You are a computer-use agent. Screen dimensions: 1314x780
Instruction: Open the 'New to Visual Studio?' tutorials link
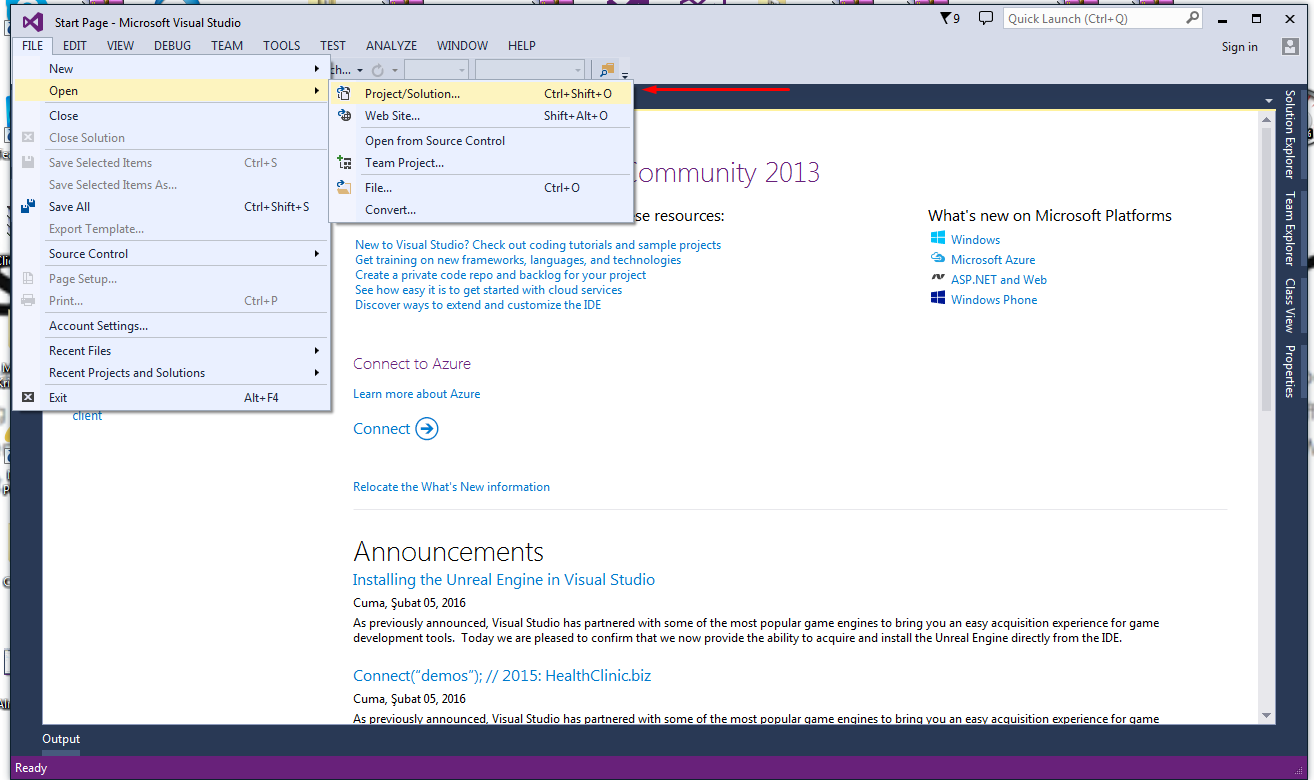[538, 245]
